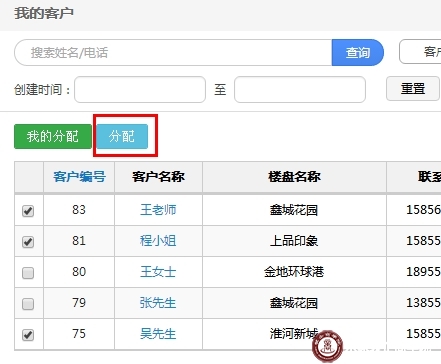Image resolution: width=441 pixels, height=364 pixels.
Task: Check the checkbox for customer 79
Action: point(28,304)
